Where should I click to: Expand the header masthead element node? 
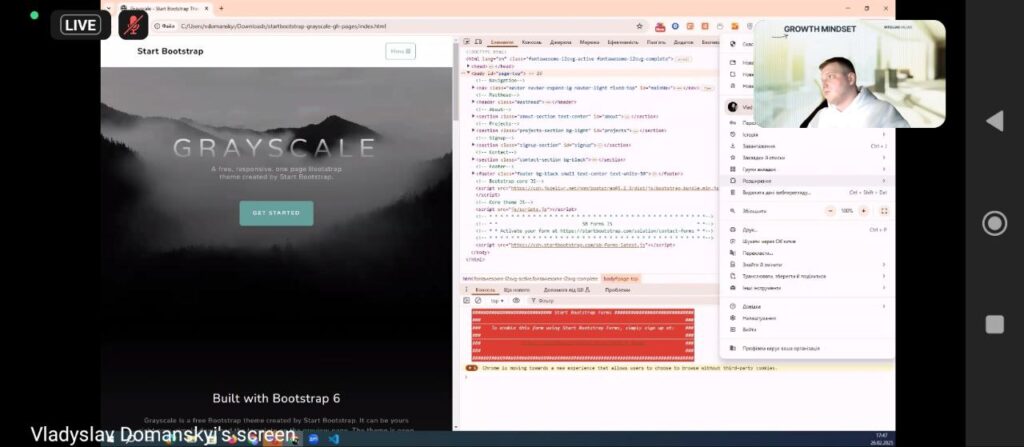[x=473, y=102]
